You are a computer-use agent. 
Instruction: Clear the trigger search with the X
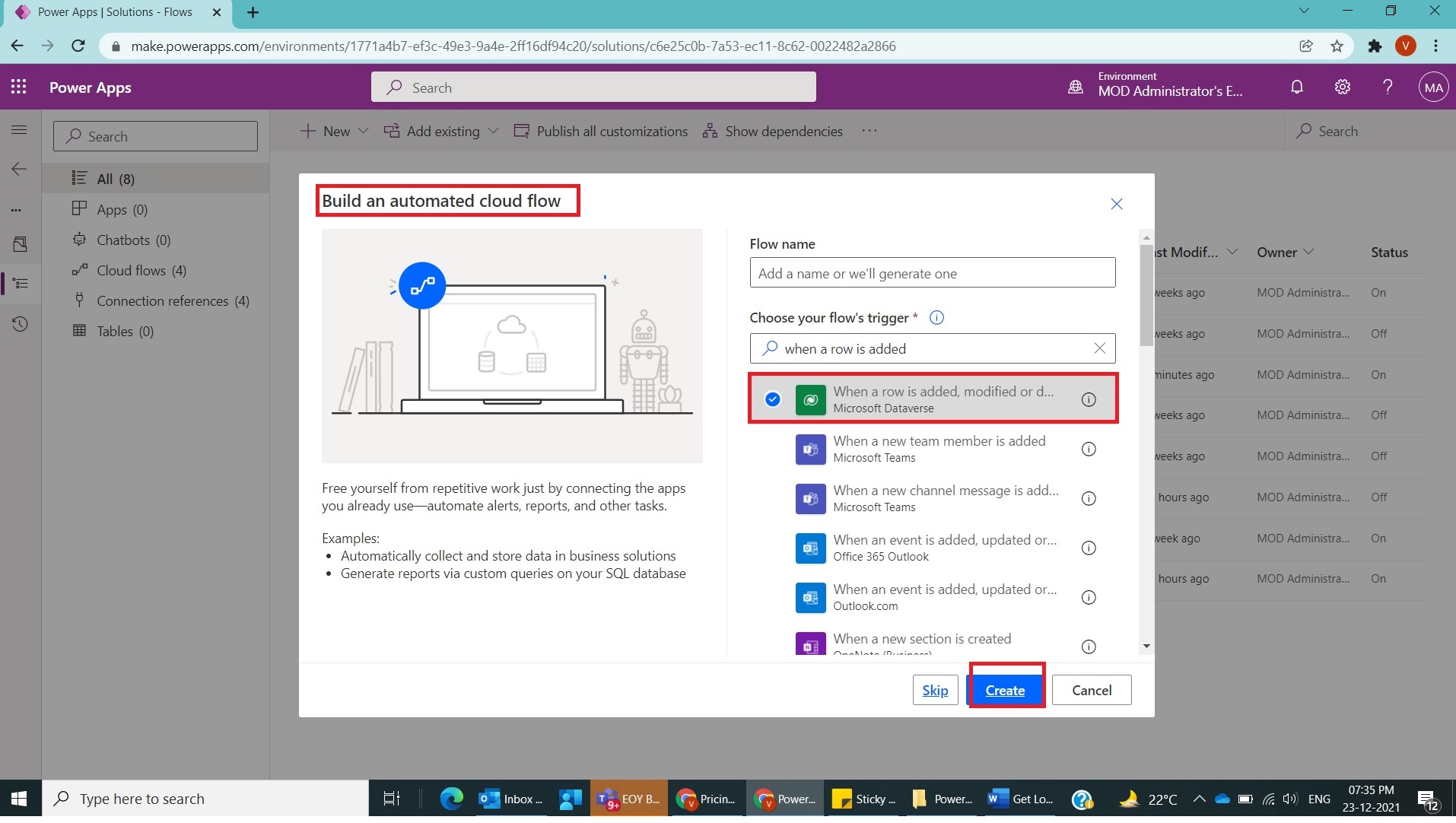coord(1098,348)
